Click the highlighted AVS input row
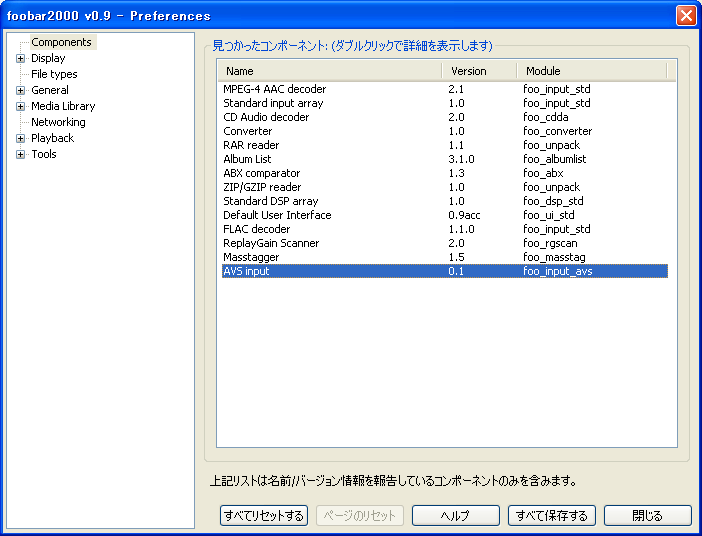Image resolution: width=702 pixels, height=536 pixels. [445, 271]
